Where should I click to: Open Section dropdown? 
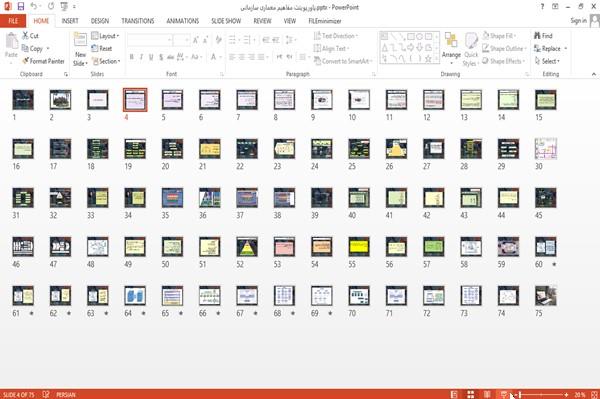pos(106,61)
